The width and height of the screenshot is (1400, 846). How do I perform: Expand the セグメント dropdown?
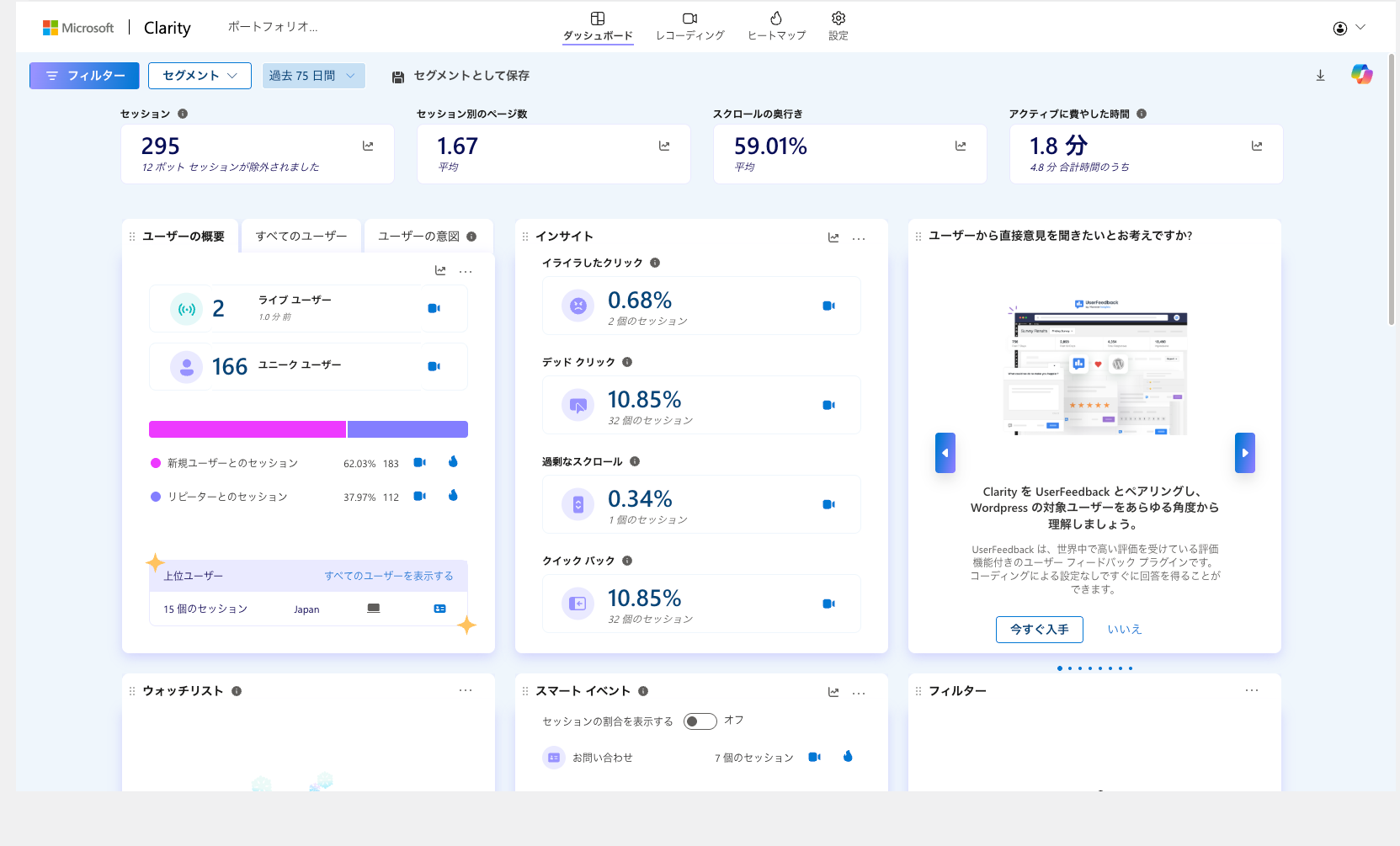click(200, 76)
